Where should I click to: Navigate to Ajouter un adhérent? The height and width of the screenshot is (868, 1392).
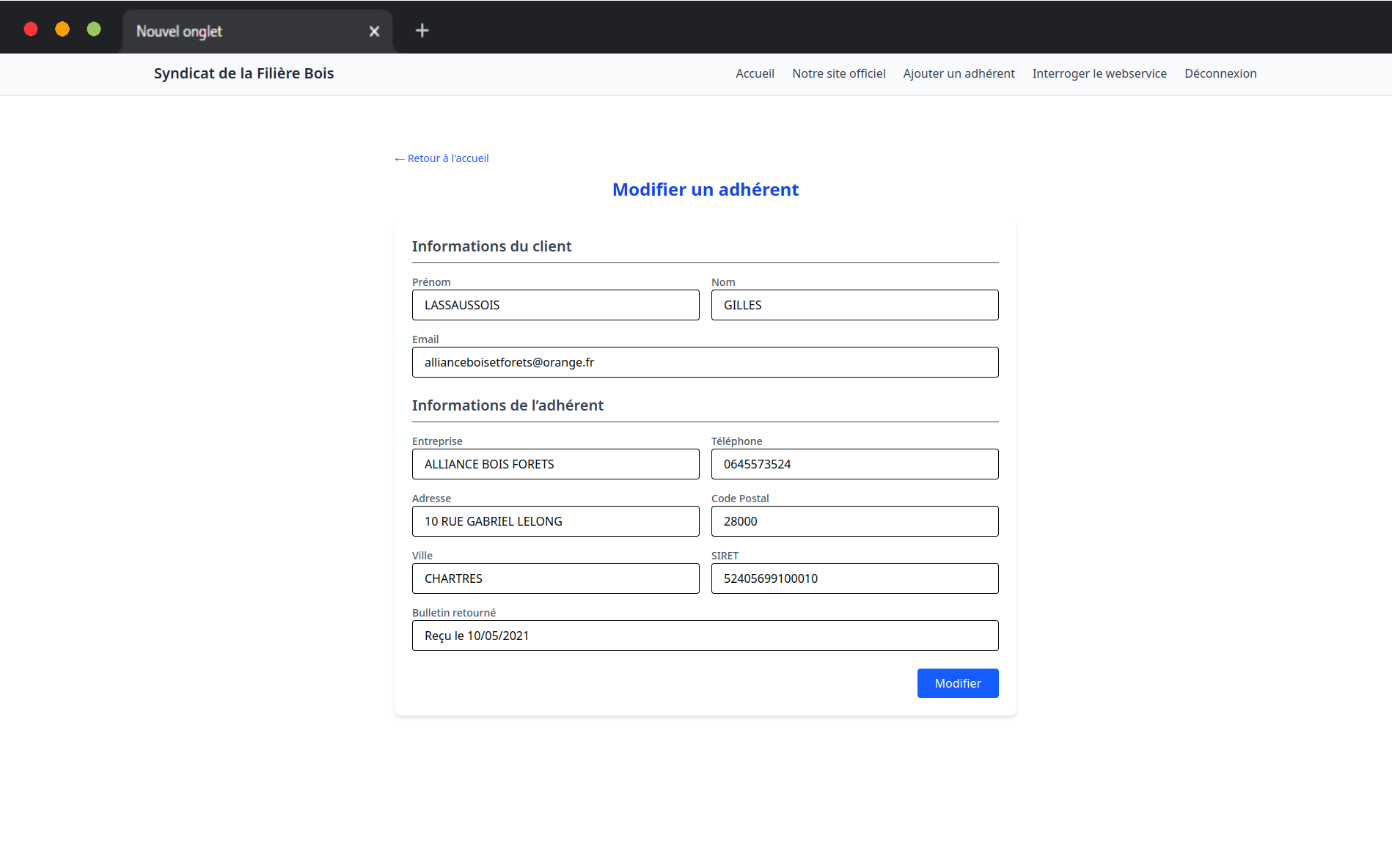(959, 73)
